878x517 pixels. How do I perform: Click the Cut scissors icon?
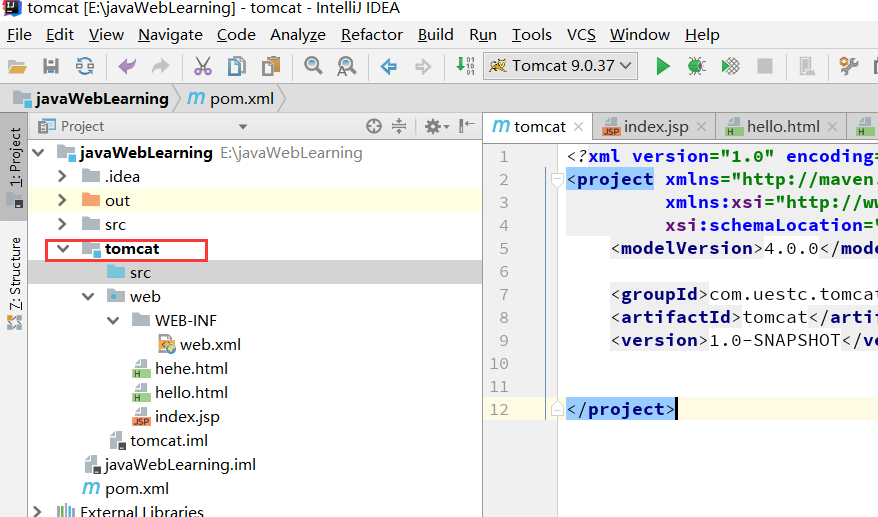(x=203, y=66)
